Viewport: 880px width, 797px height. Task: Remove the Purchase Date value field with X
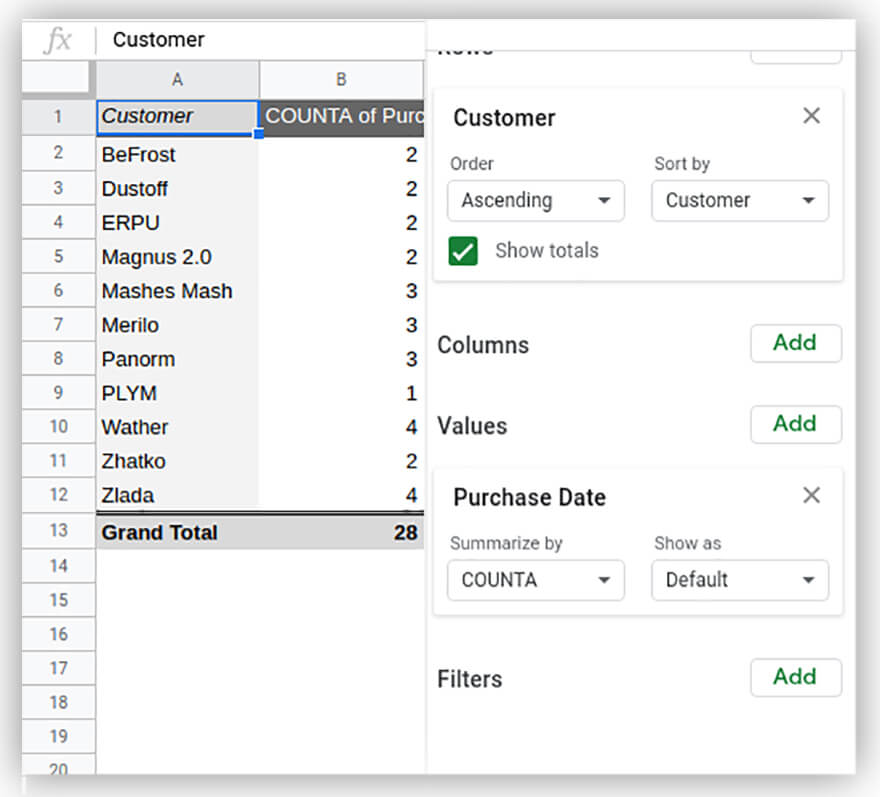pos(811,495)
